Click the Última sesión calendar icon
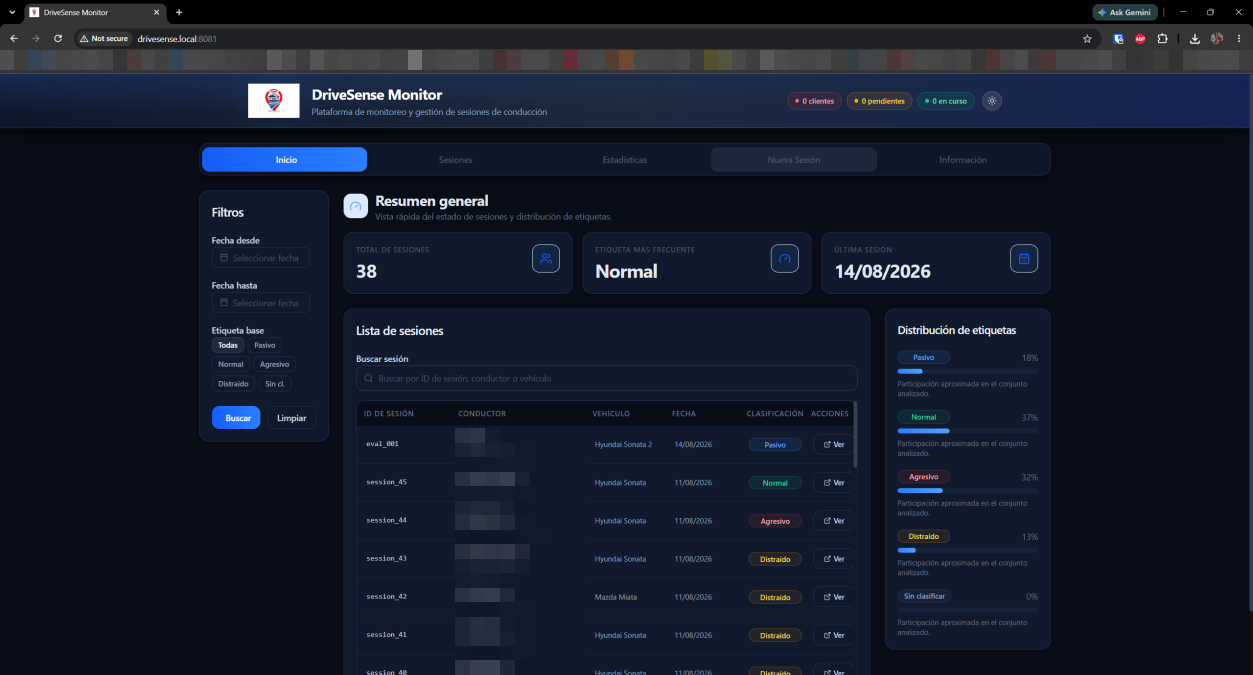The image size is (1253, 675). [x=1024, y=258]
